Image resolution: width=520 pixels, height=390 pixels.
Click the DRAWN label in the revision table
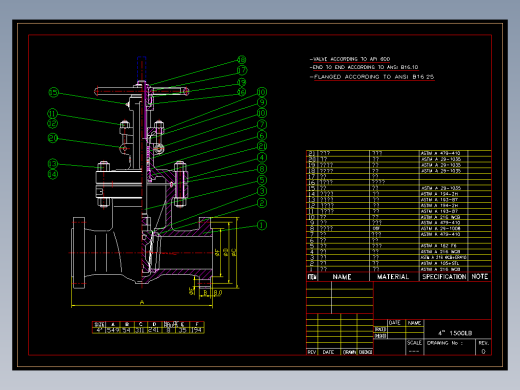349,352
